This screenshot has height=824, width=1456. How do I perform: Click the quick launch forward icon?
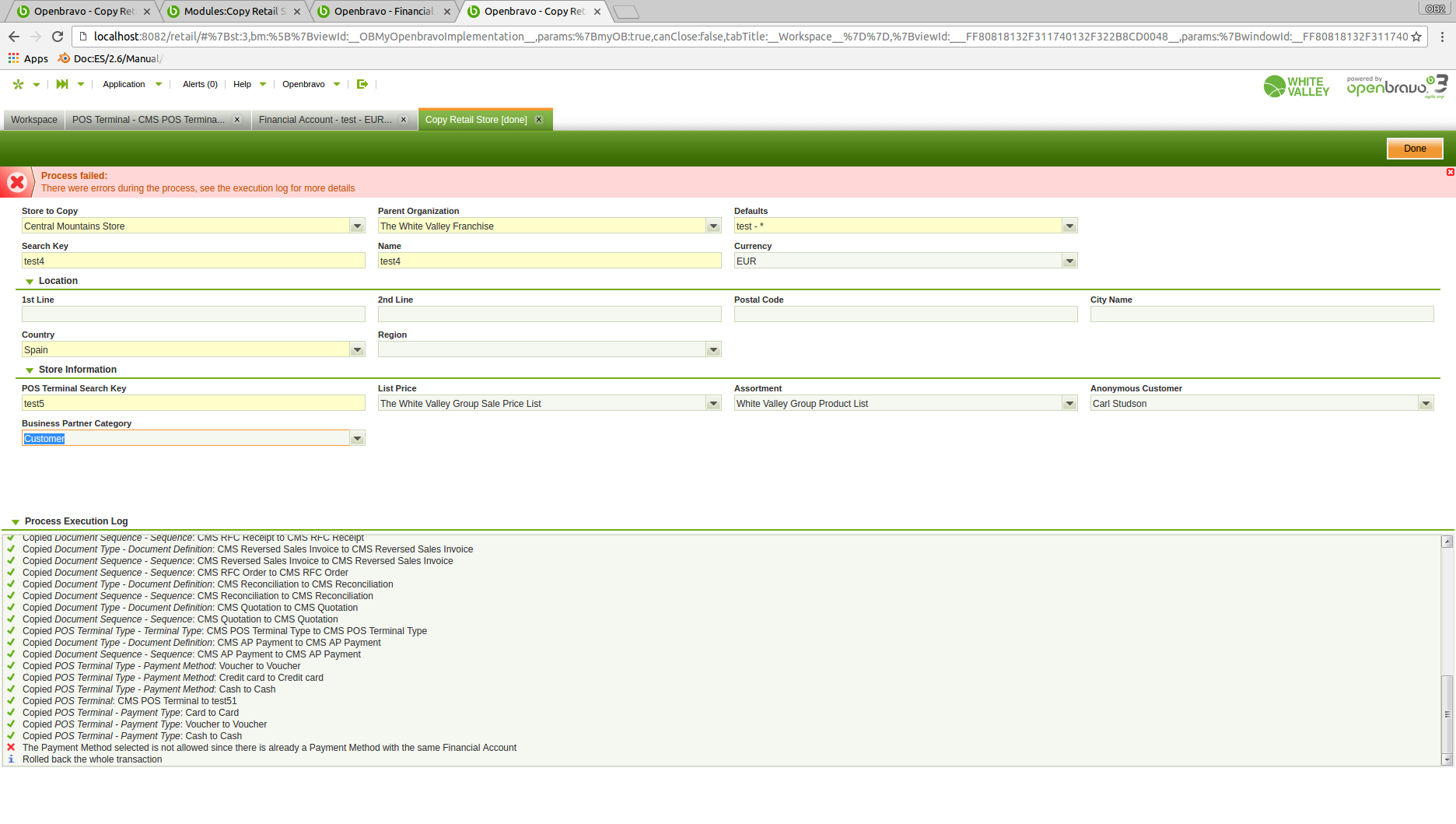click(62, 84)
